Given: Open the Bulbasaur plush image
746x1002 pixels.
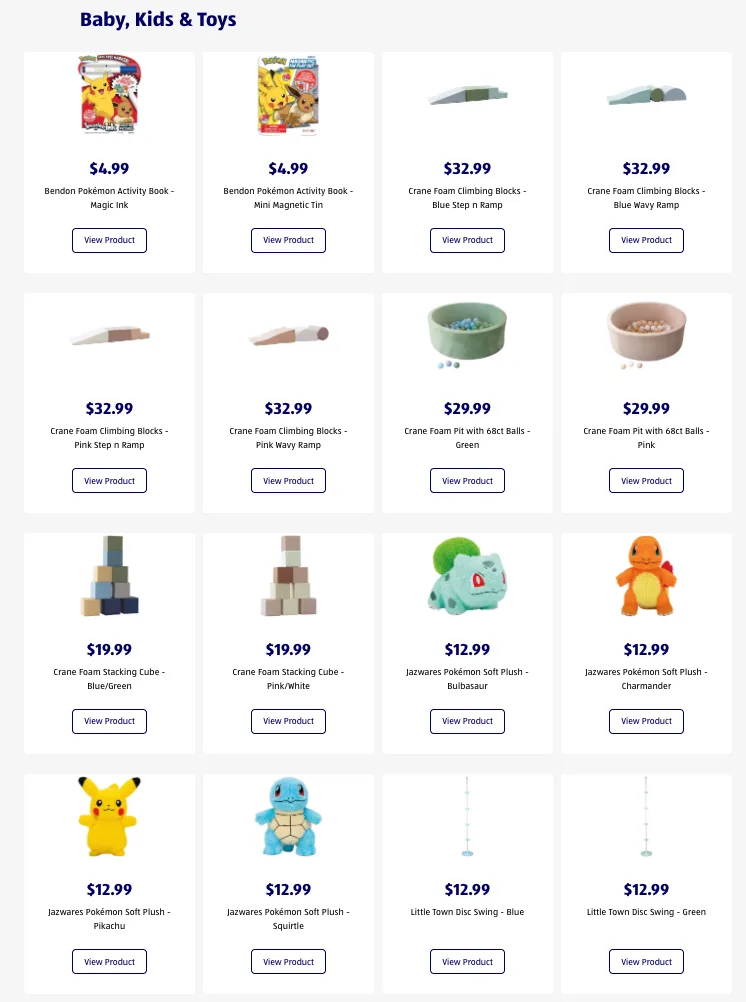Looking at the screenshot, I should (x=467, y=576).
